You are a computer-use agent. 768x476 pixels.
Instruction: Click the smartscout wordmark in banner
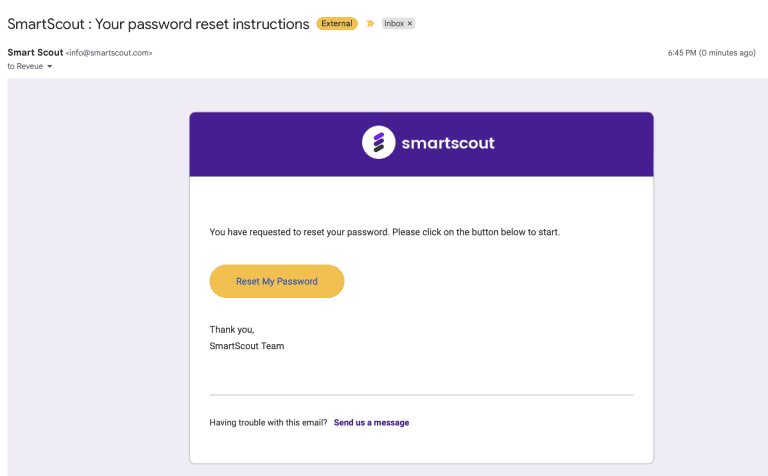(x=448, y=143)
